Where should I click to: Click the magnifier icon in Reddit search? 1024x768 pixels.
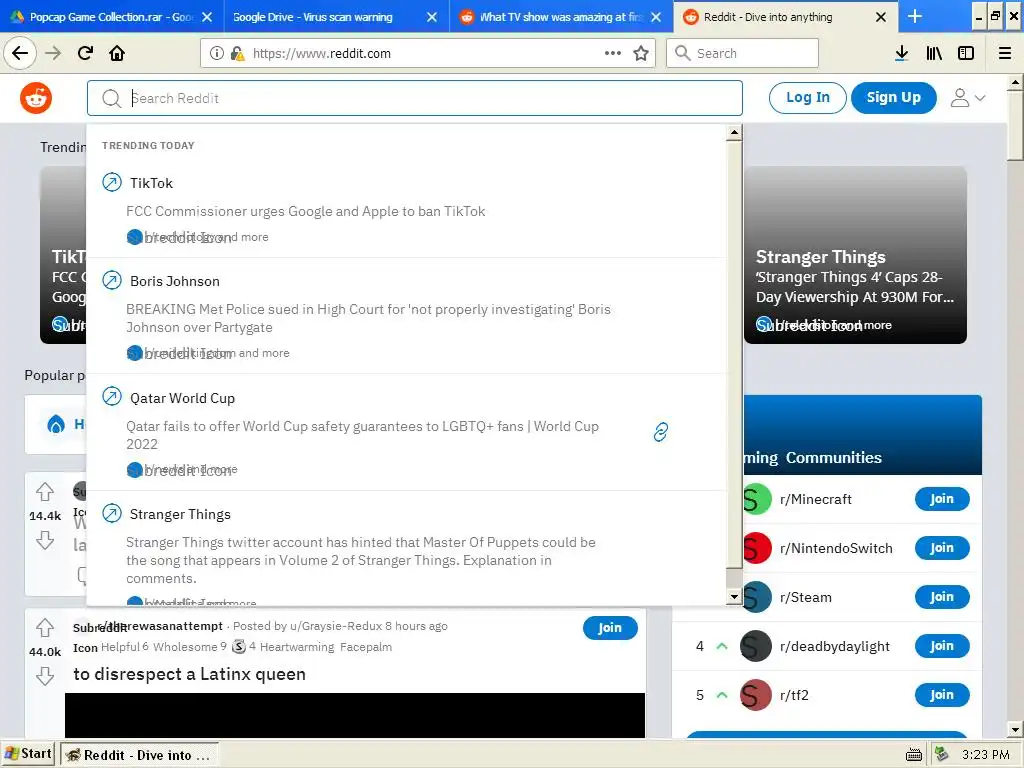[112, 99]
